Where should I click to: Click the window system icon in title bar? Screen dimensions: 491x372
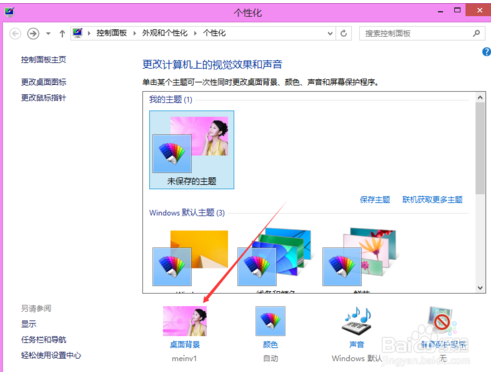coord(9,12)
